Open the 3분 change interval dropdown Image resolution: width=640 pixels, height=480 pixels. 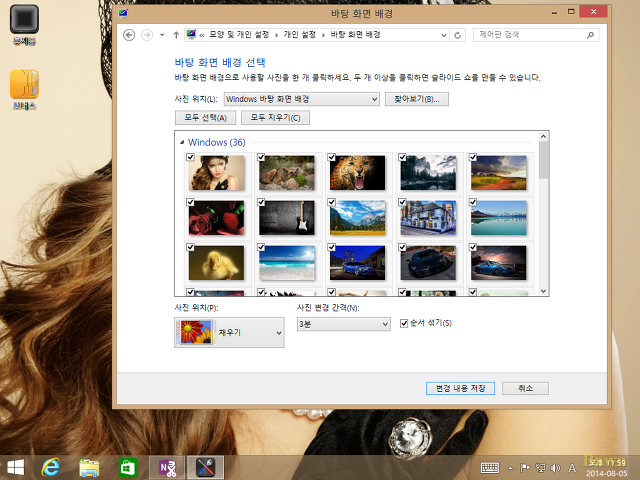pyautogui.click(x=344, y=324)
